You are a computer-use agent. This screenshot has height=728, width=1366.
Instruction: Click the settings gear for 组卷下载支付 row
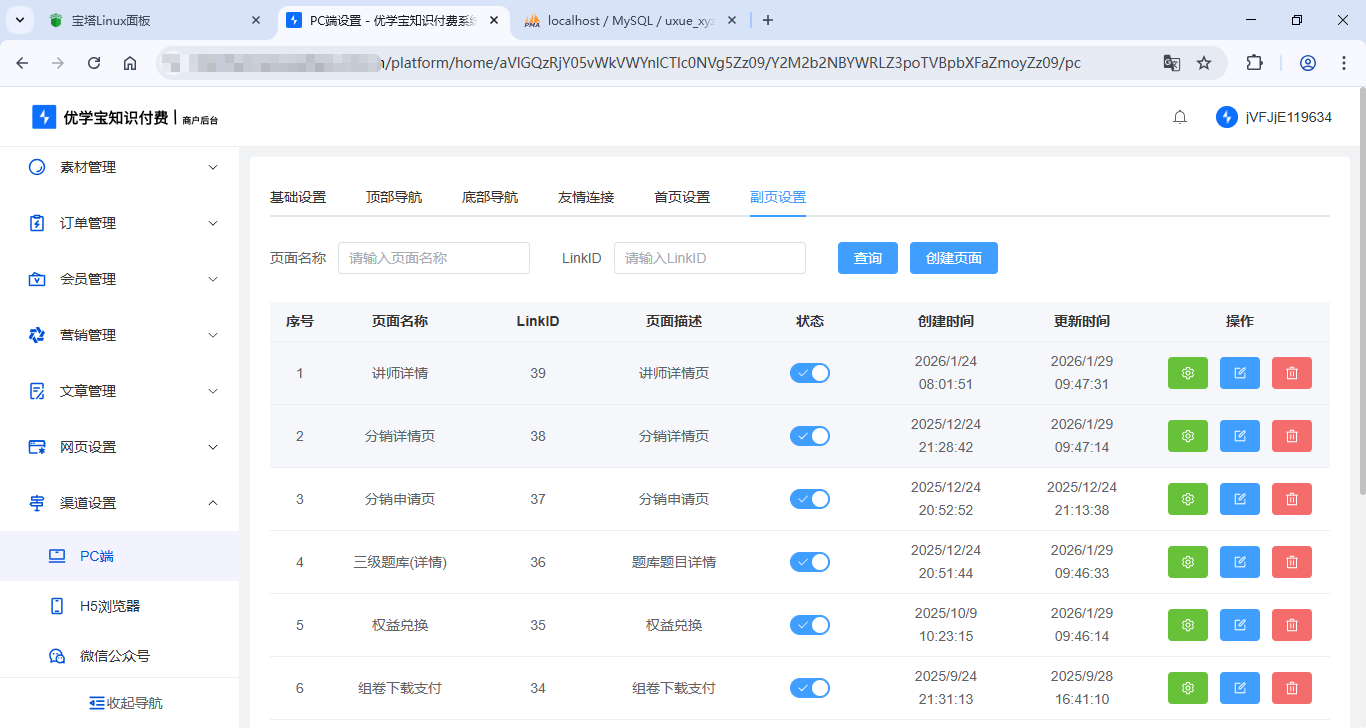click(1187, 688)
